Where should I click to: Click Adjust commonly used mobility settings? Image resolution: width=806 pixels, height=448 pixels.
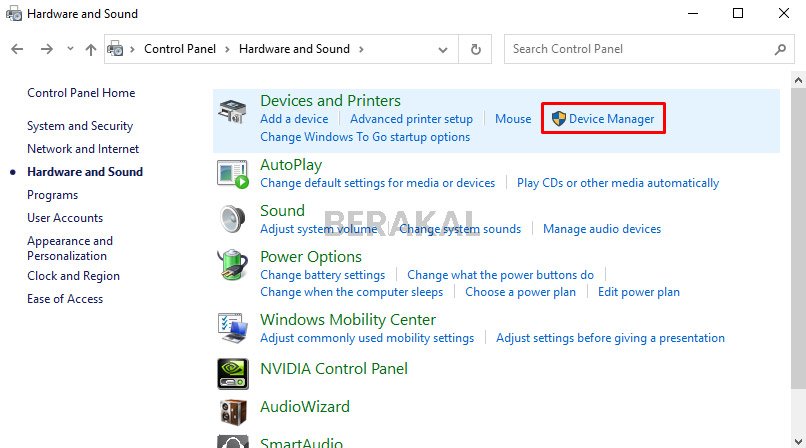[x=367, y=338]
